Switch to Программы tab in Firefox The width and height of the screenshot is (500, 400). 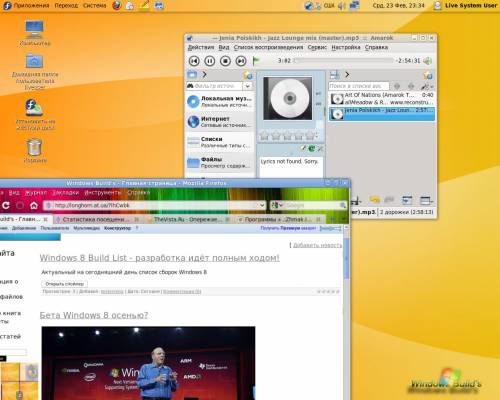point(280,219)
